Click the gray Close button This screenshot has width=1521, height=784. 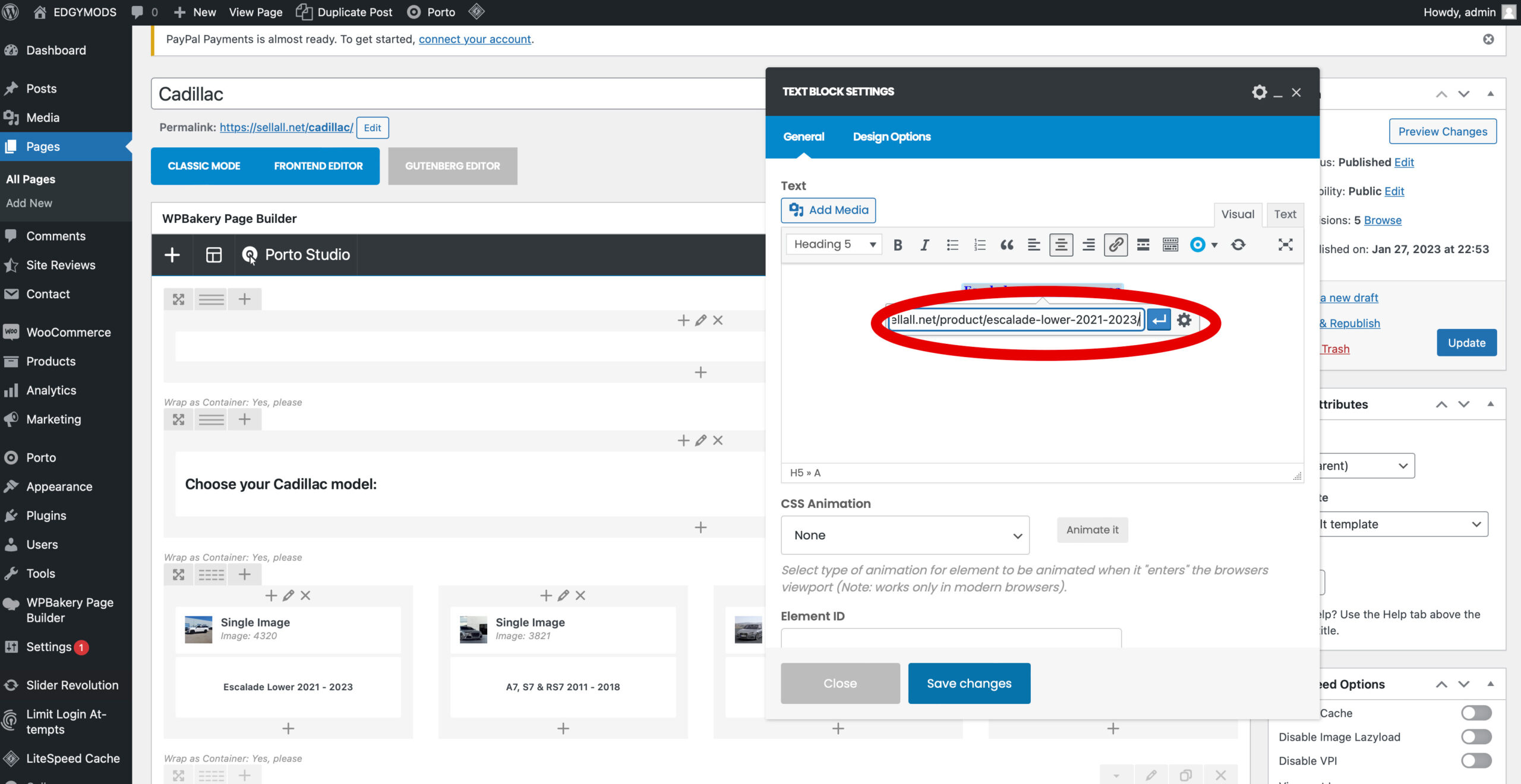pyautogui.click(x=840, y=683)
